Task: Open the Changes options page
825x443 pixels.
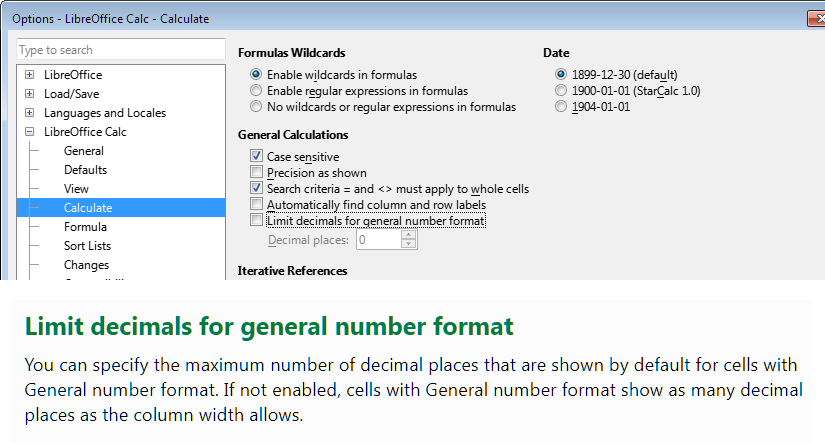Action: (x=86, y=265)
